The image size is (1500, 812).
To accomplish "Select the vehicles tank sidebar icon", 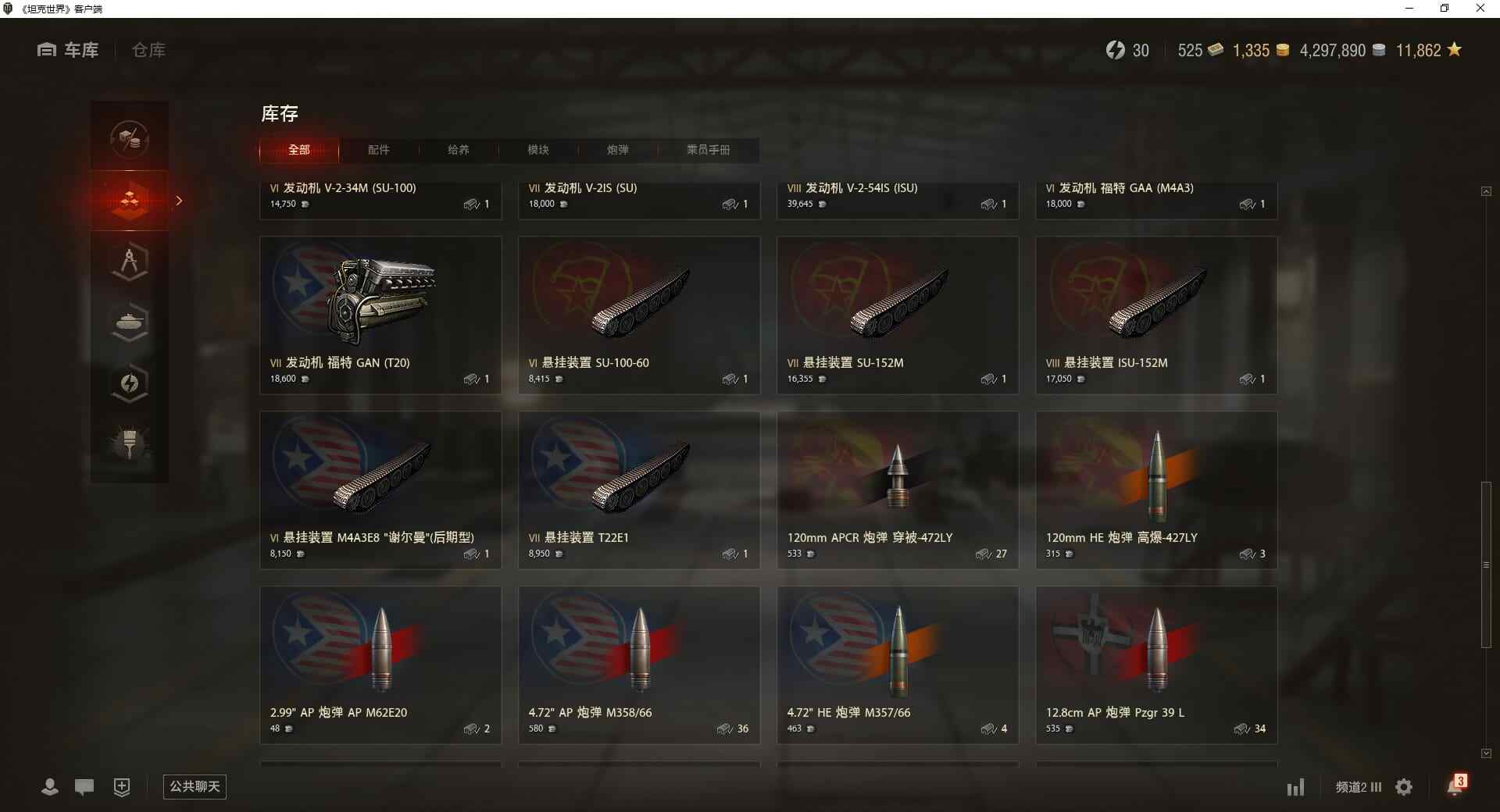I will click(x=130, y=322).
